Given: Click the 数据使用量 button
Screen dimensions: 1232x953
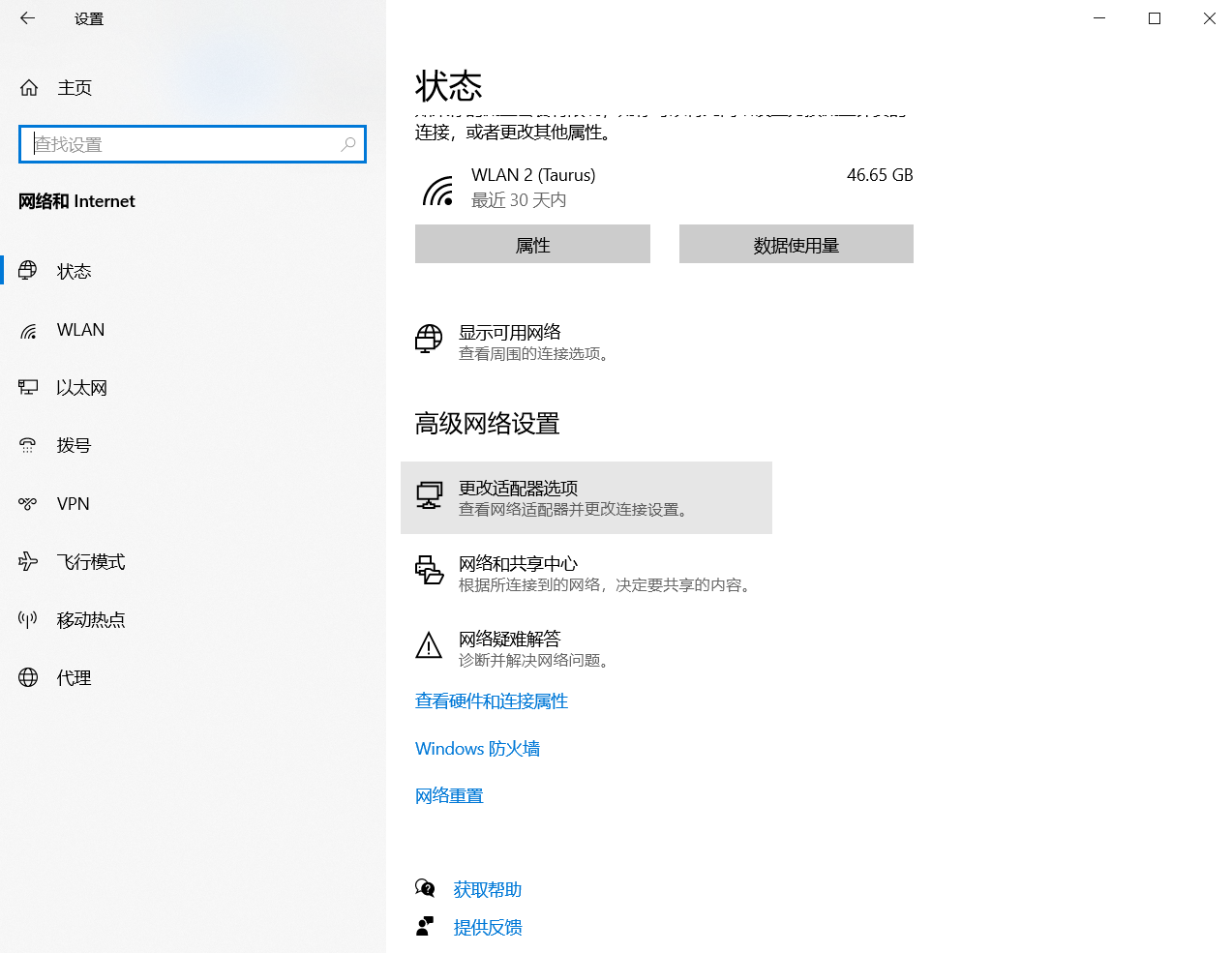Looking at the screenshot, I should coord(796,245).
